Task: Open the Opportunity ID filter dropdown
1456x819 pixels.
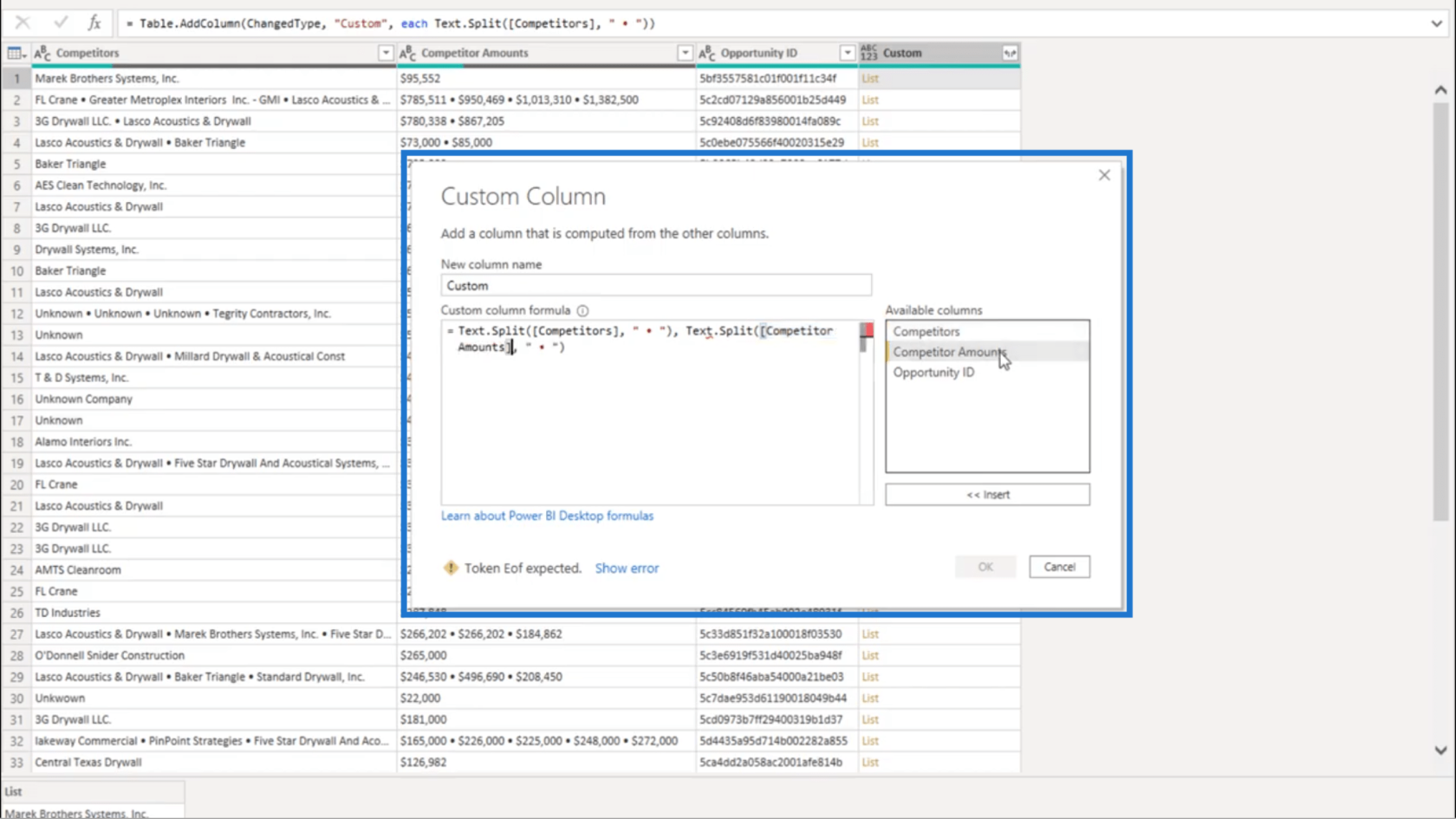Action: pyautogui.click(x=847, y=53)
